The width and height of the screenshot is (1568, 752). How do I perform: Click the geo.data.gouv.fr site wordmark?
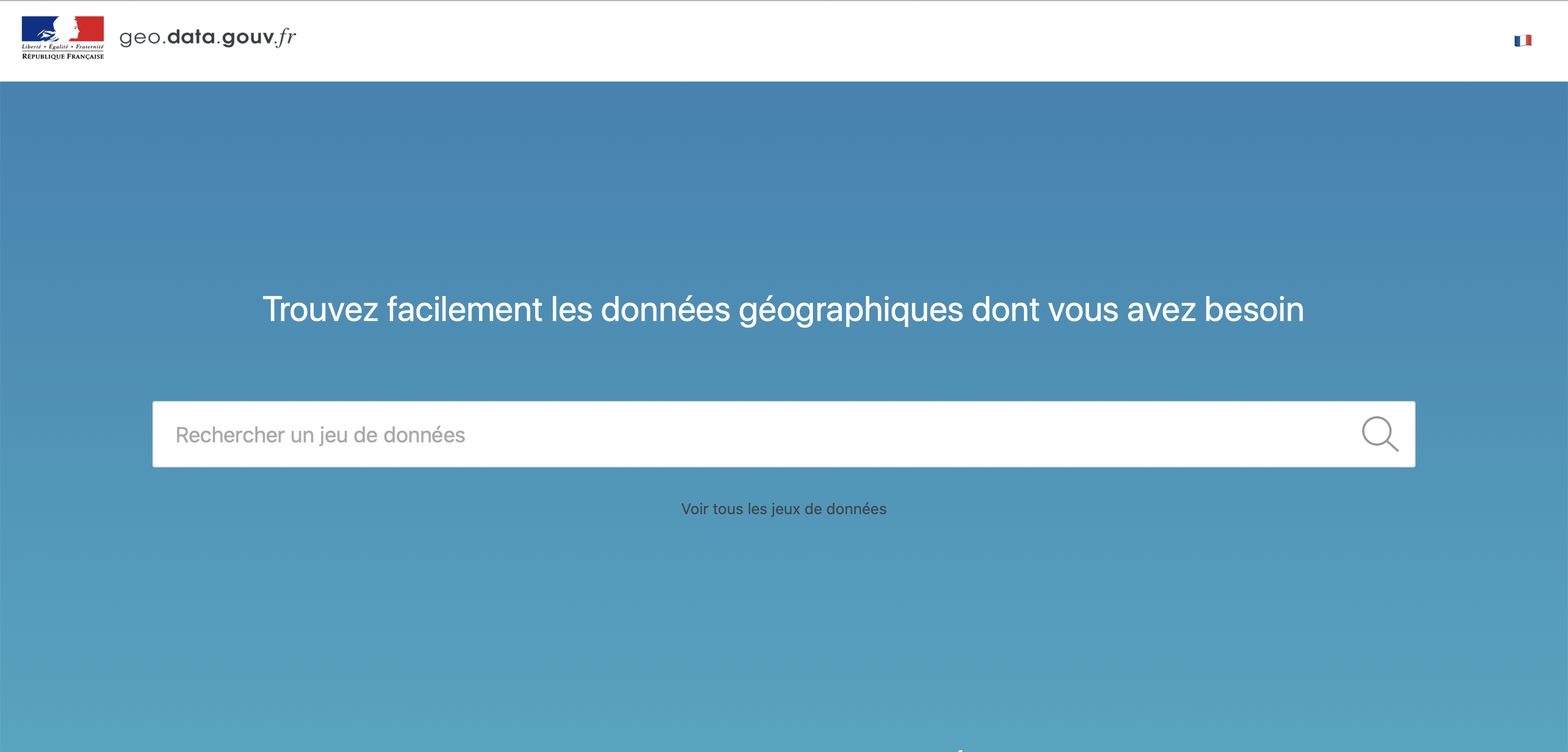coord(207,37)
